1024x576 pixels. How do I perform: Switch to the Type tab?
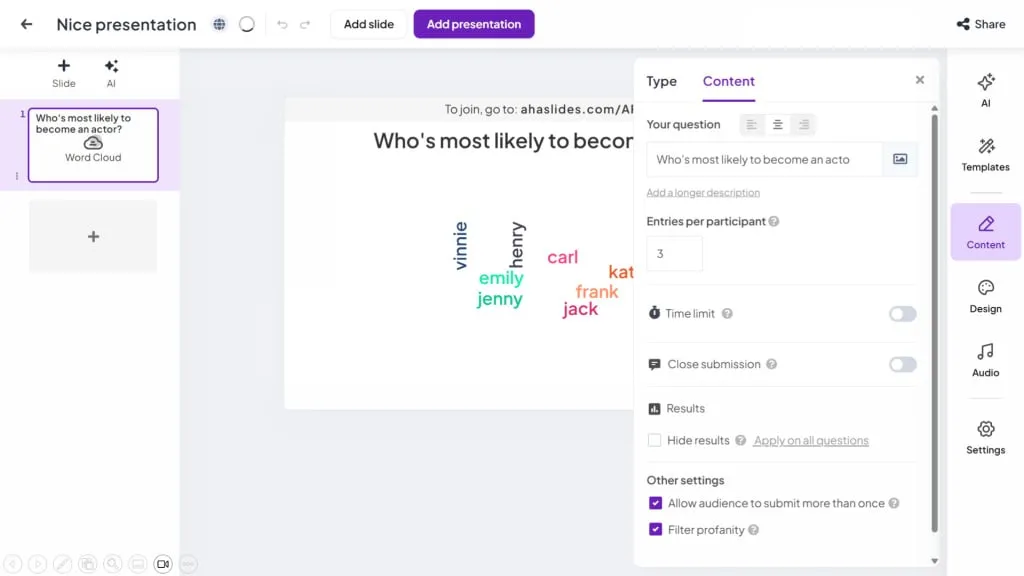click(x=661, y=81)
